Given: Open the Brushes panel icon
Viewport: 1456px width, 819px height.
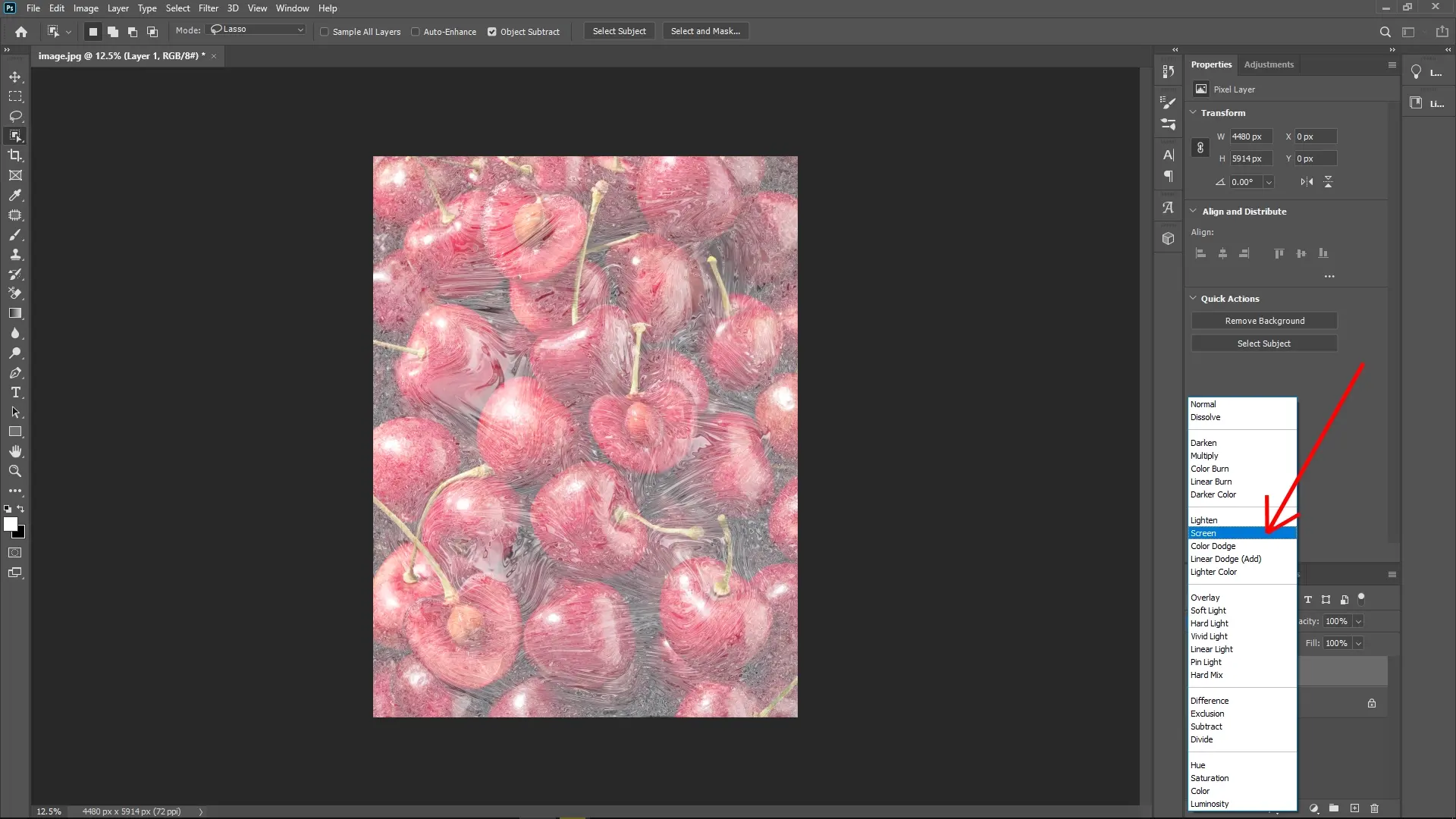Looking at the screenshot, I should click(x=1169, y=102).
